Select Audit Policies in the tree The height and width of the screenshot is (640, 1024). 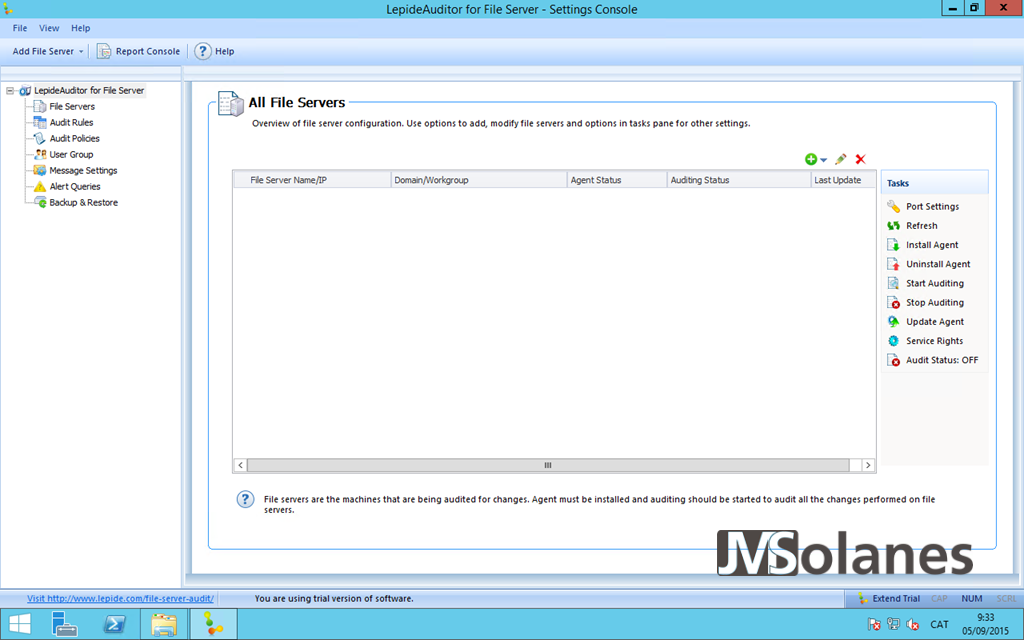74,138
